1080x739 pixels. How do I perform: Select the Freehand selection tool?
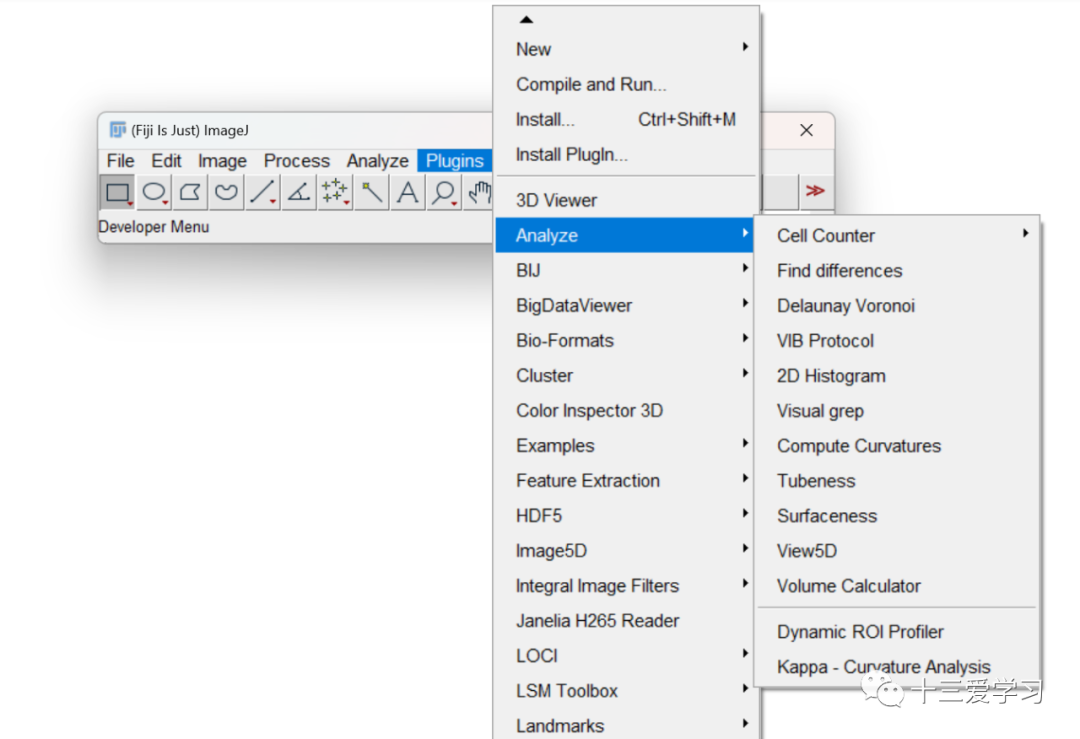coord(227,192)
